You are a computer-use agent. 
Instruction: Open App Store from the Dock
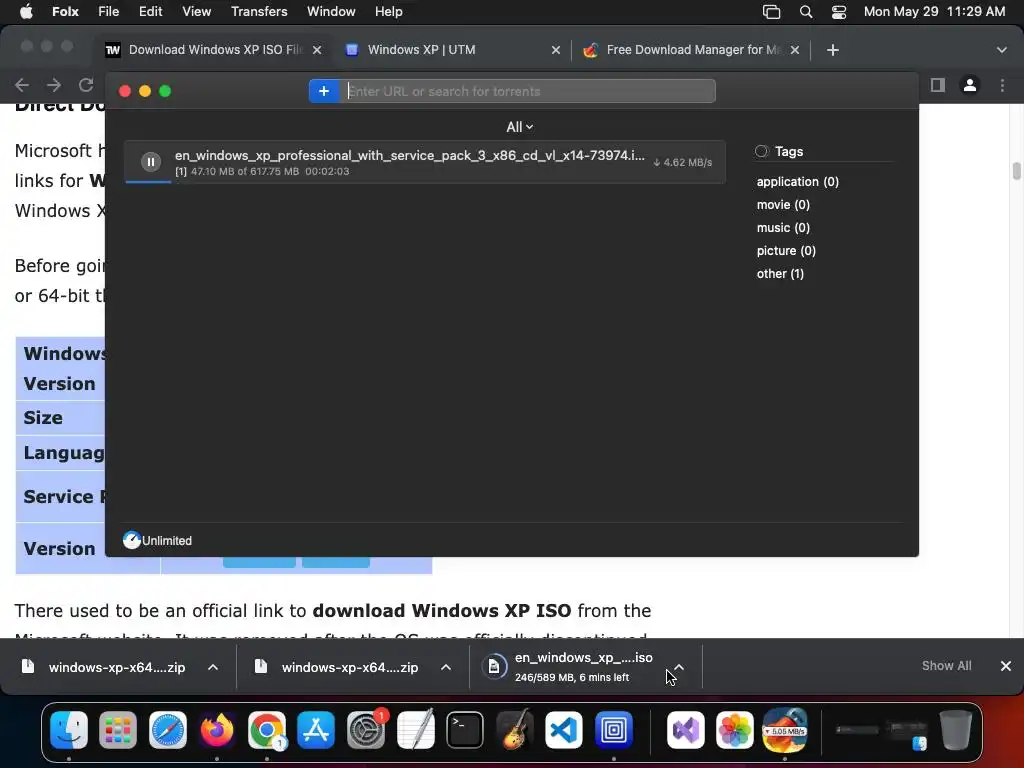(x=316, y=729)
